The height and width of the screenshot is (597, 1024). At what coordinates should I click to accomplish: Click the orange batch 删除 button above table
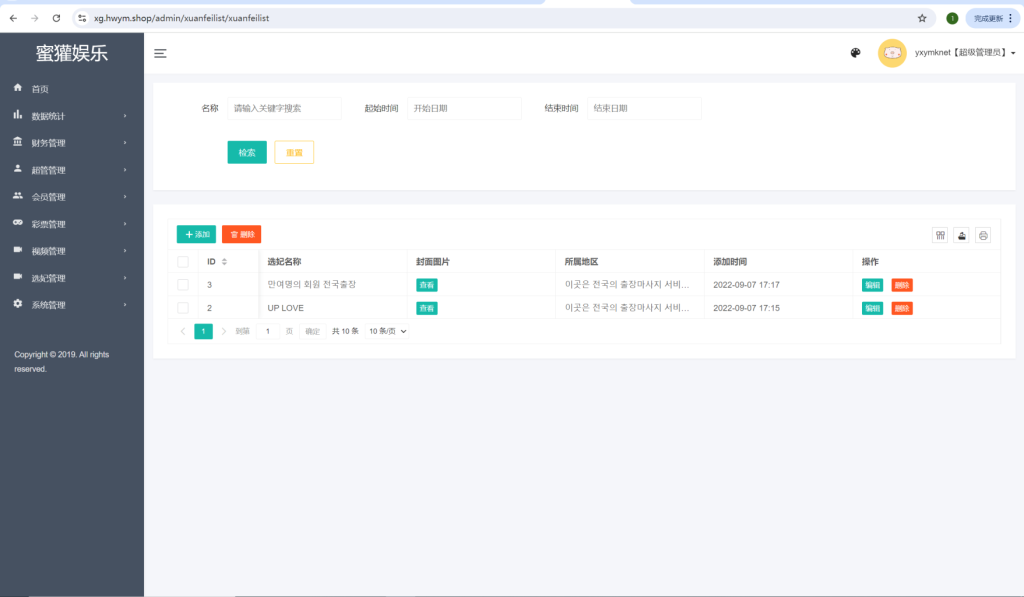[x=242, y=234]
